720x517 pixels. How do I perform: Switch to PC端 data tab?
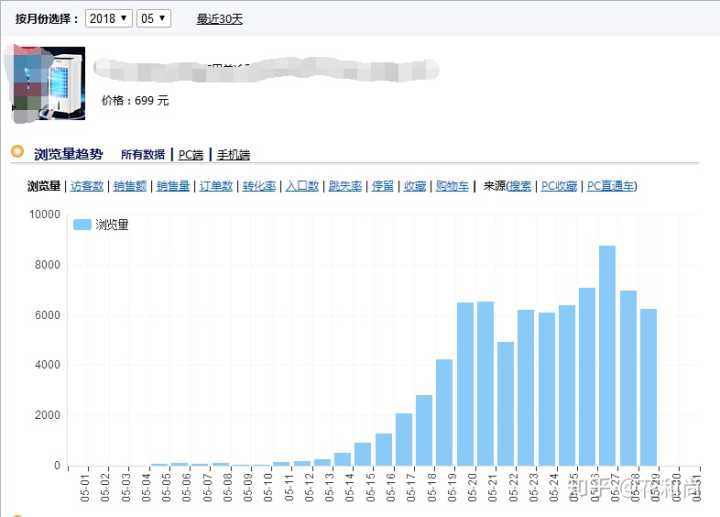coord(190,155)
